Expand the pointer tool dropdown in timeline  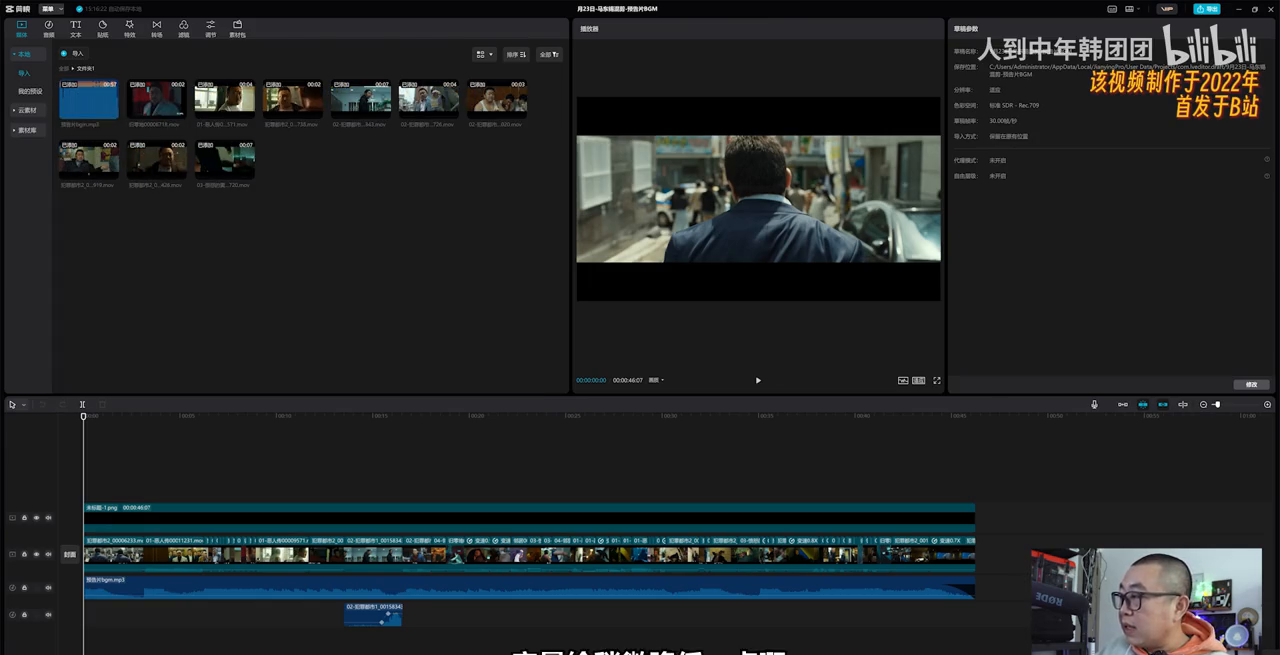point(23,405)
